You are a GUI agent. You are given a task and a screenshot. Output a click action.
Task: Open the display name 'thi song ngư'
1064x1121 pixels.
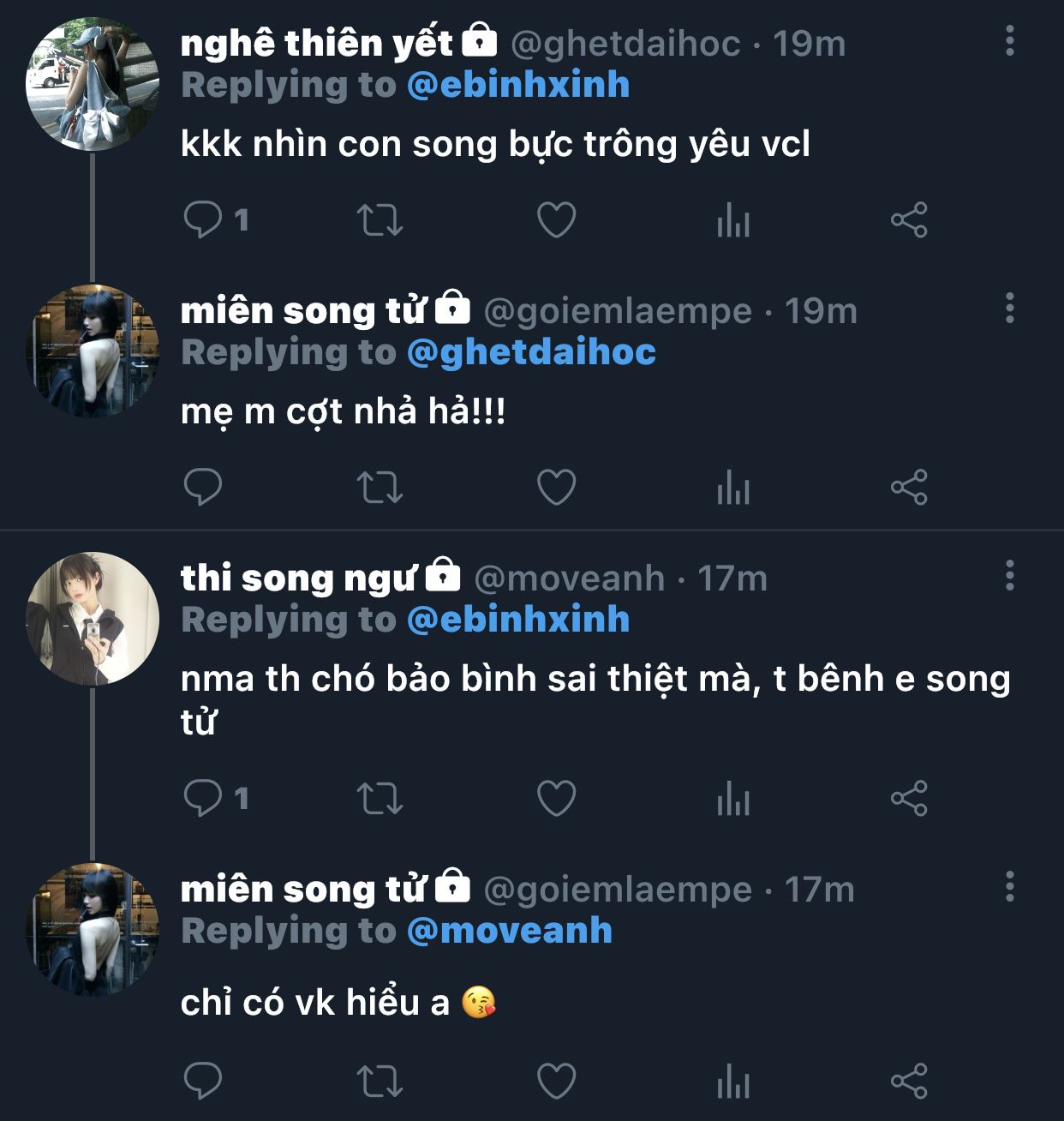tap(297, 578)
